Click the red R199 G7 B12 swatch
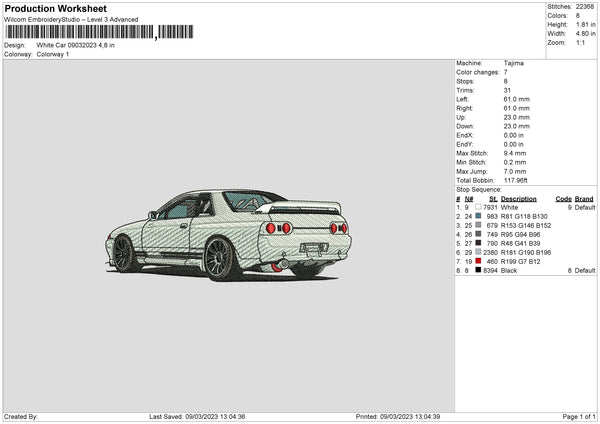600x424 pixels. pyautogui.click(x=480, y=261)
